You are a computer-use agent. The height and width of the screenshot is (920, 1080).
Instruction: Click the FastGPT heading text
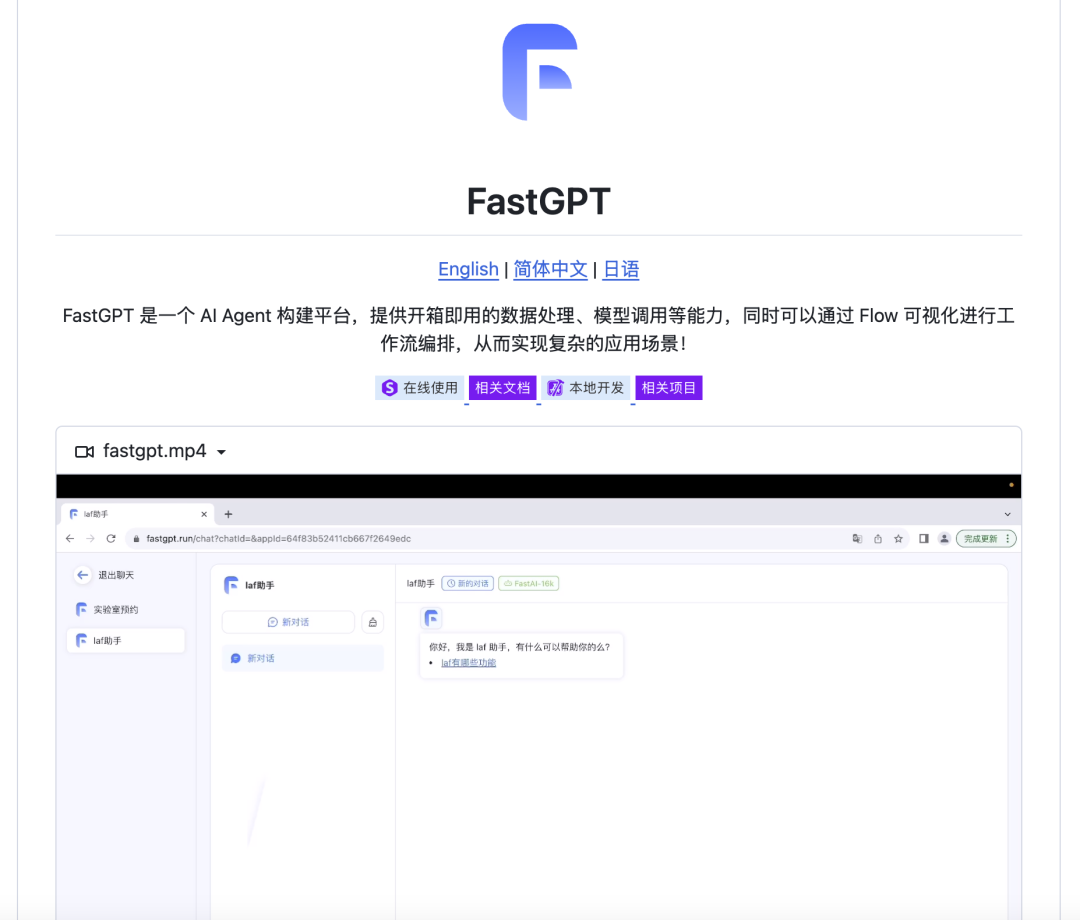pyautogui.click(x=539, y=201)
